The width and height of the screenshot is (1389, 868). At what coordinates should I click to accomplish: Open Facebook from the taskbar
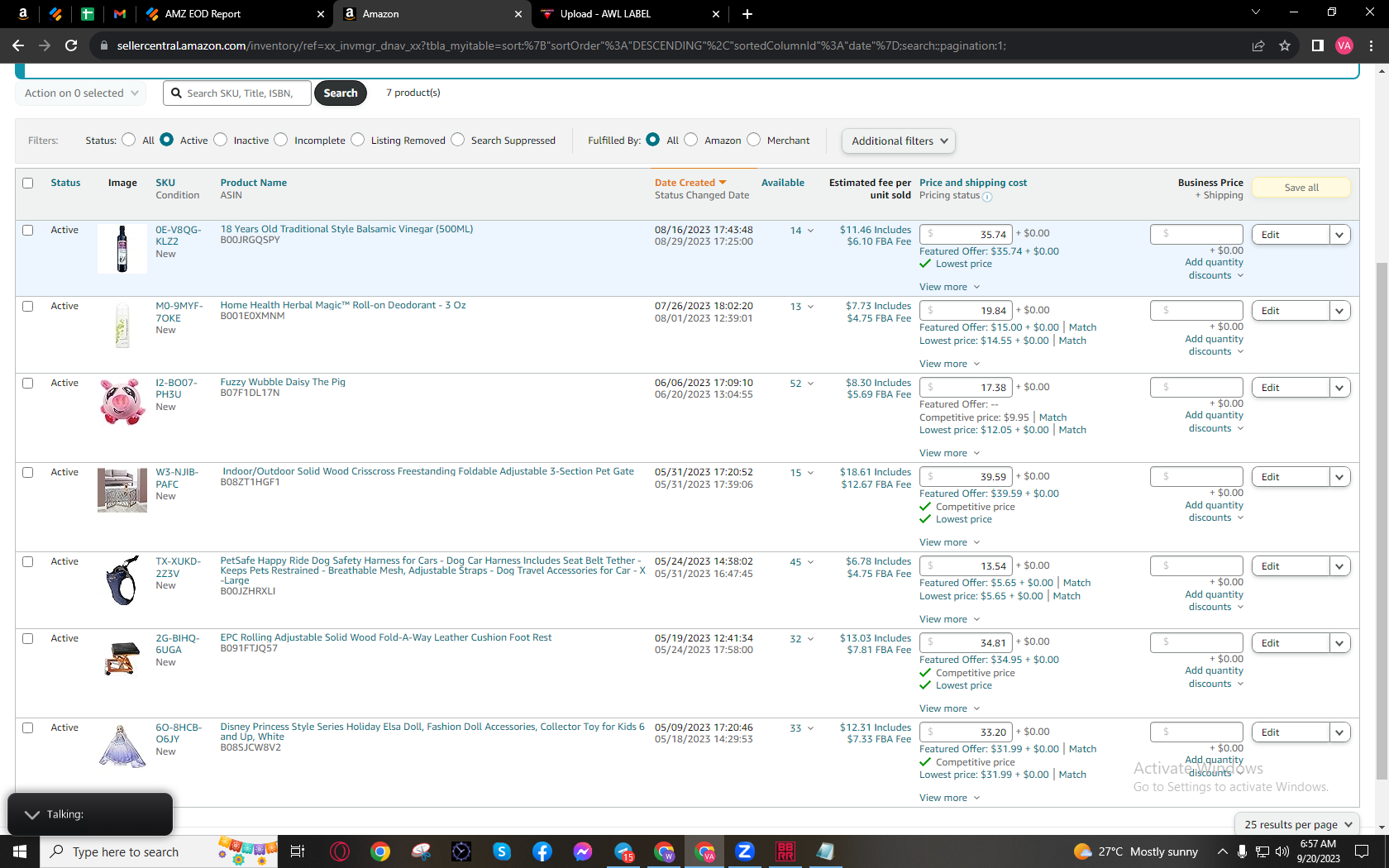(x=542, y=851)
